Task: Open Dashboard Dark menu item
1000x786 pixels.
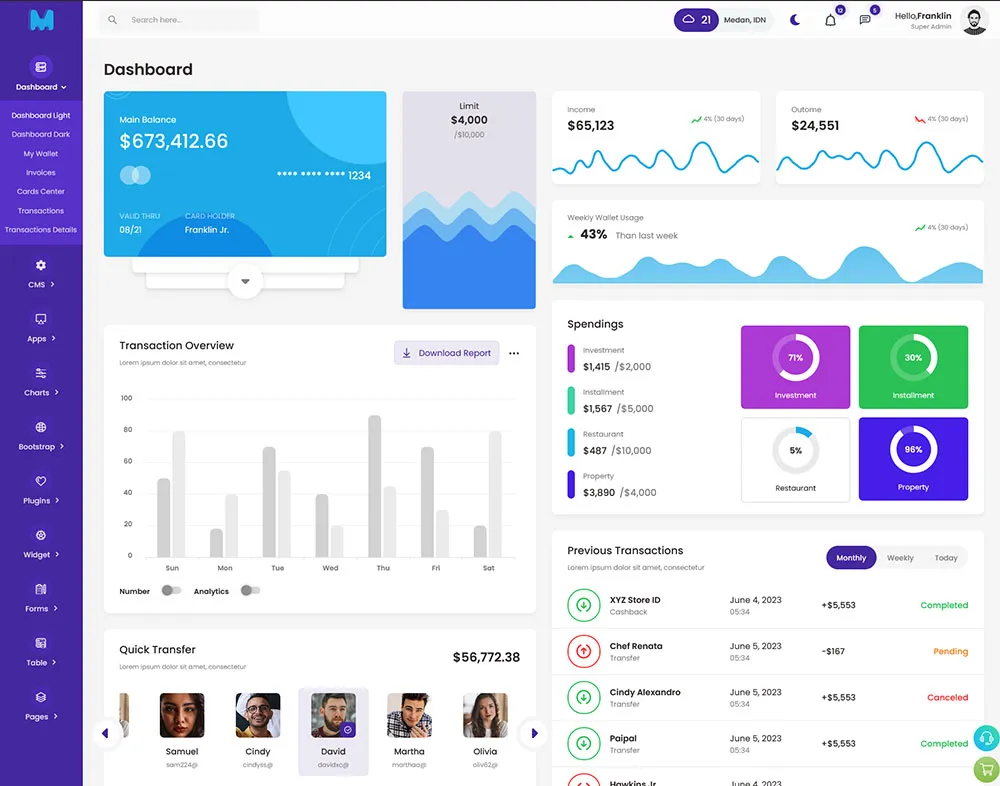Action: pyautogui.click(x=41, y=135)
